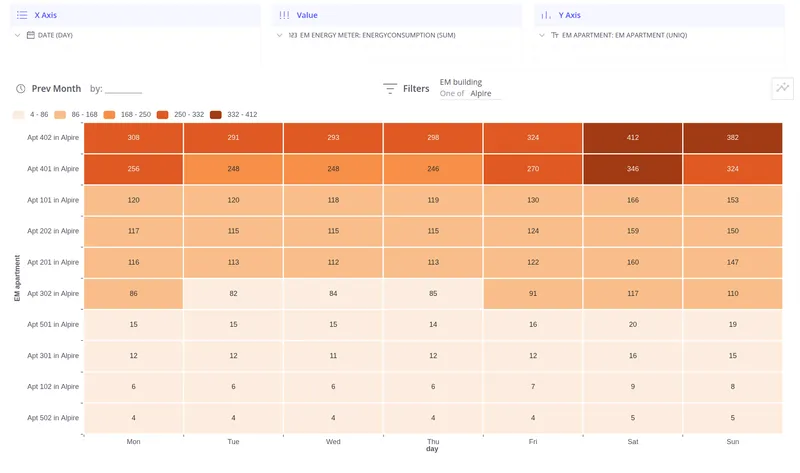Click the 168 - 250 legend swatch
The width and height of the screenshot is (800, 473).
[109, 115]
